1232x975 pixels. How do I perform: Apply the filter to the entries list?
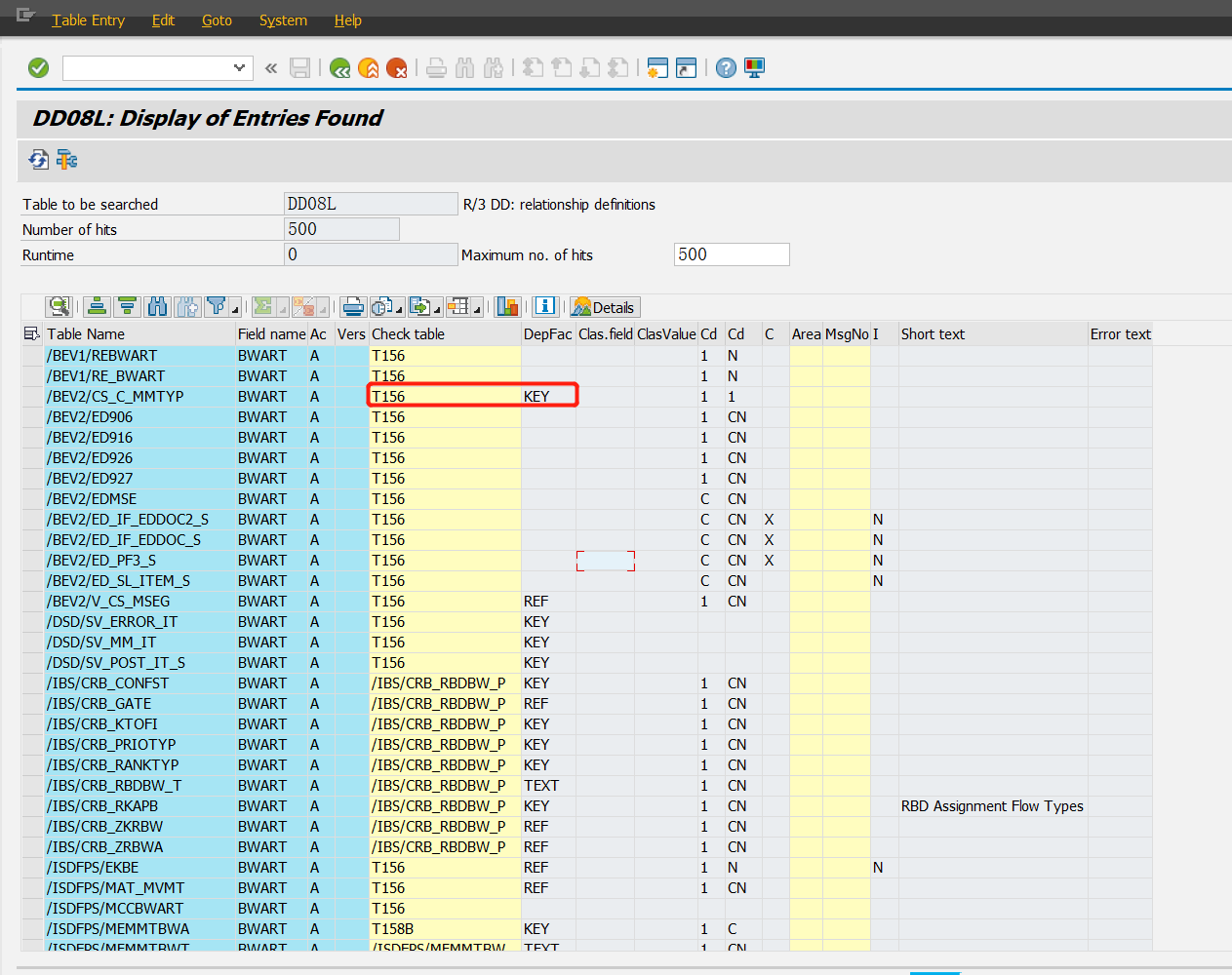217,306
